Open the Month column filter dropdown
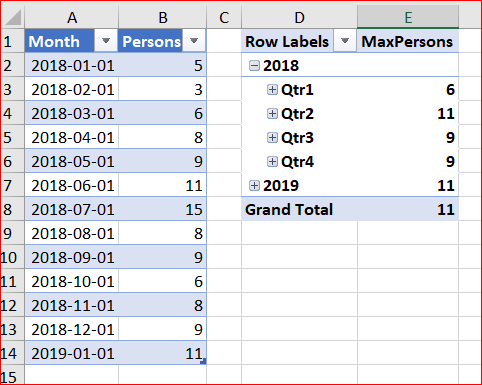 click(106, 41)
